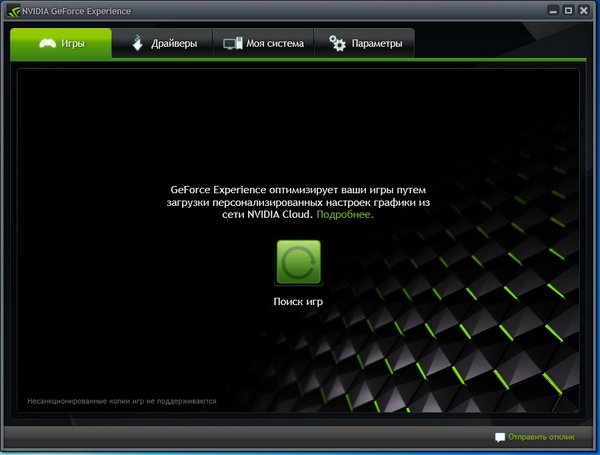Click the monitor icon on Моя система tab
600x455 pixels.
click(232, 44)
